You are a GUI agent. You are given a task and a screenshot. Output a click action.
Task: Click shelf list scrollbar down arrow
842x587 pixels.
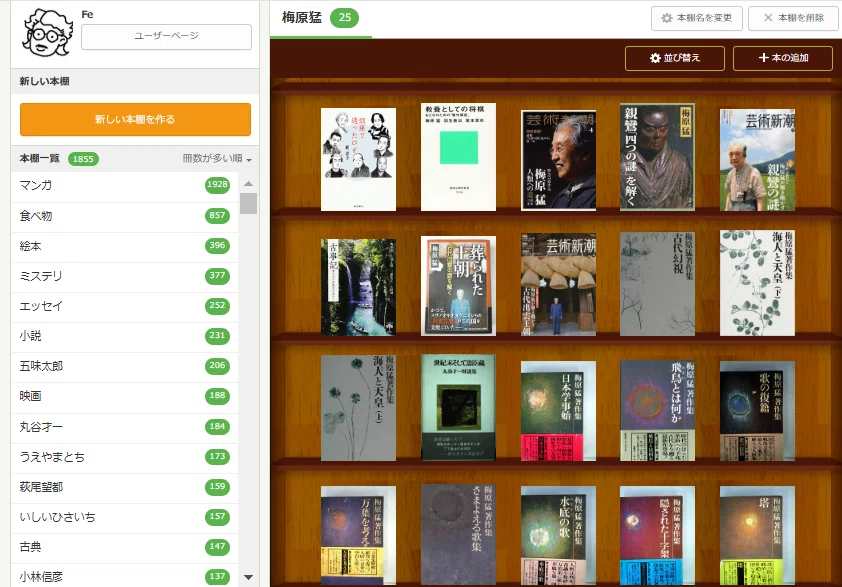(248, 577)
